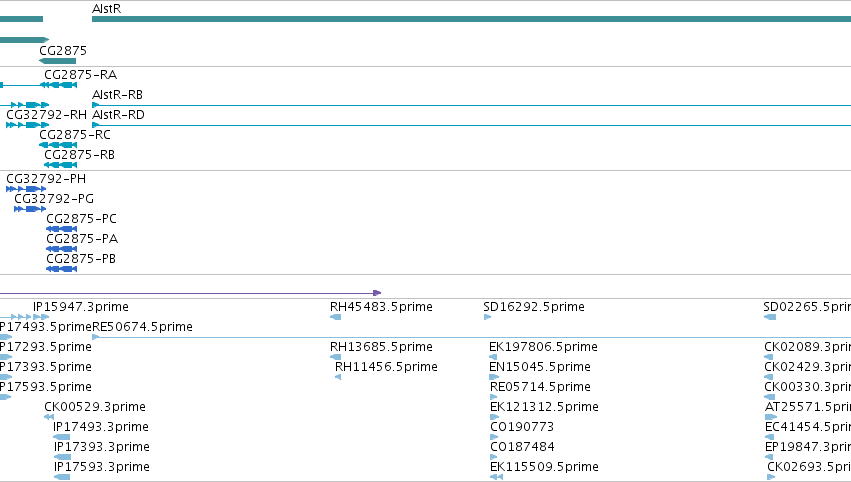This screenshot has width=851, height=482.
Task: Select the CG2875-PC protein label
Action: [81, 219]
